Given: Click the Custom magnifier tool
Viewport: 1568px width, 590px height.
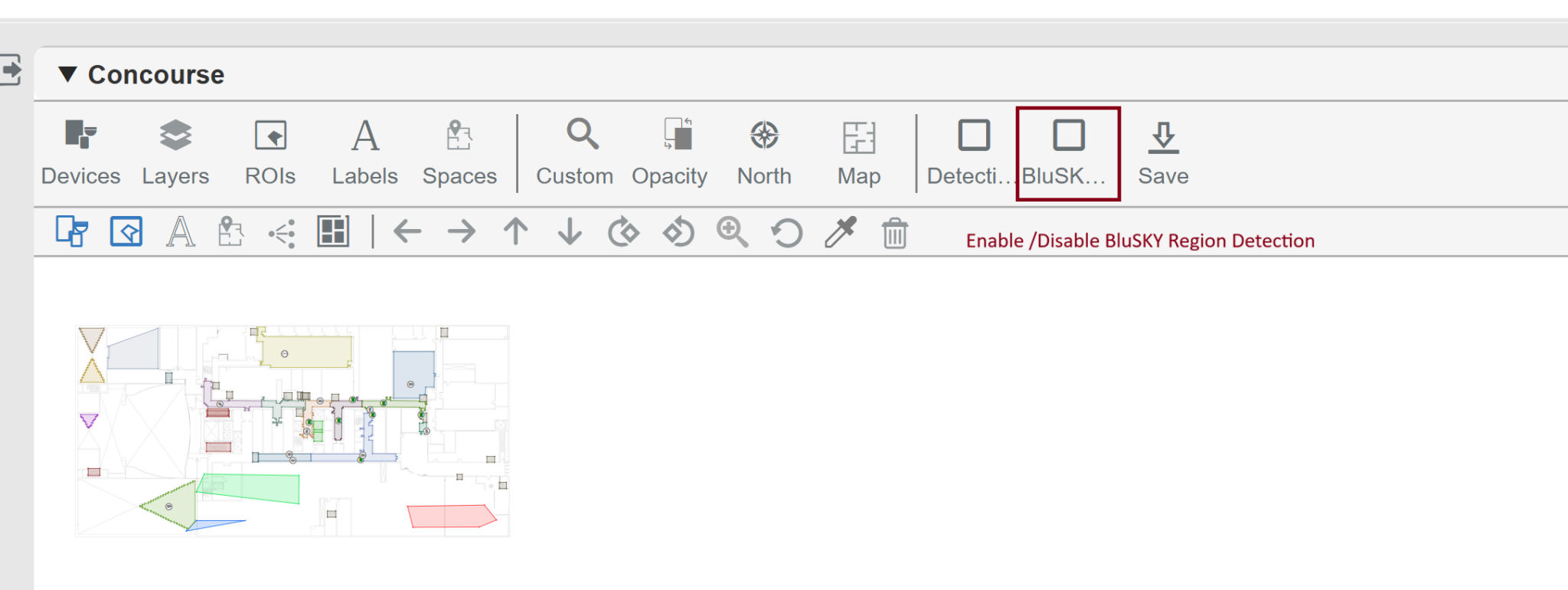Looking at the screenshot, I should pos(575,153).
